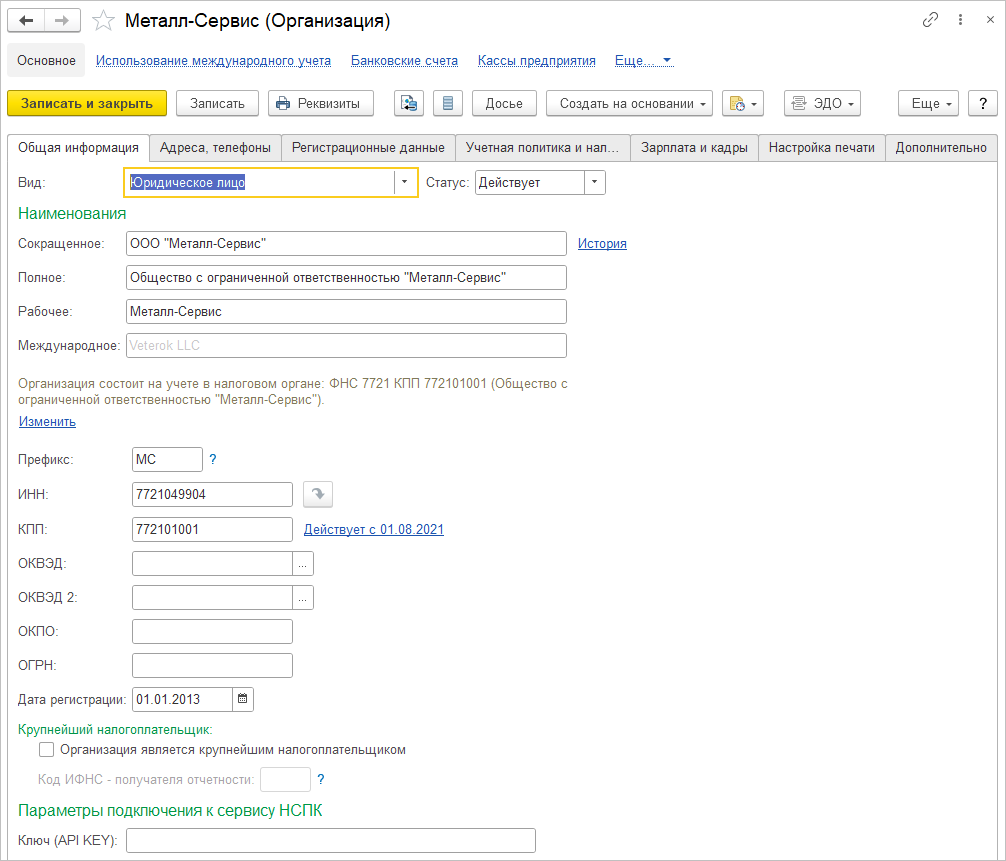Open the Зарплата и кадры tab
The image size is (1006, 861).
(694, 147)
